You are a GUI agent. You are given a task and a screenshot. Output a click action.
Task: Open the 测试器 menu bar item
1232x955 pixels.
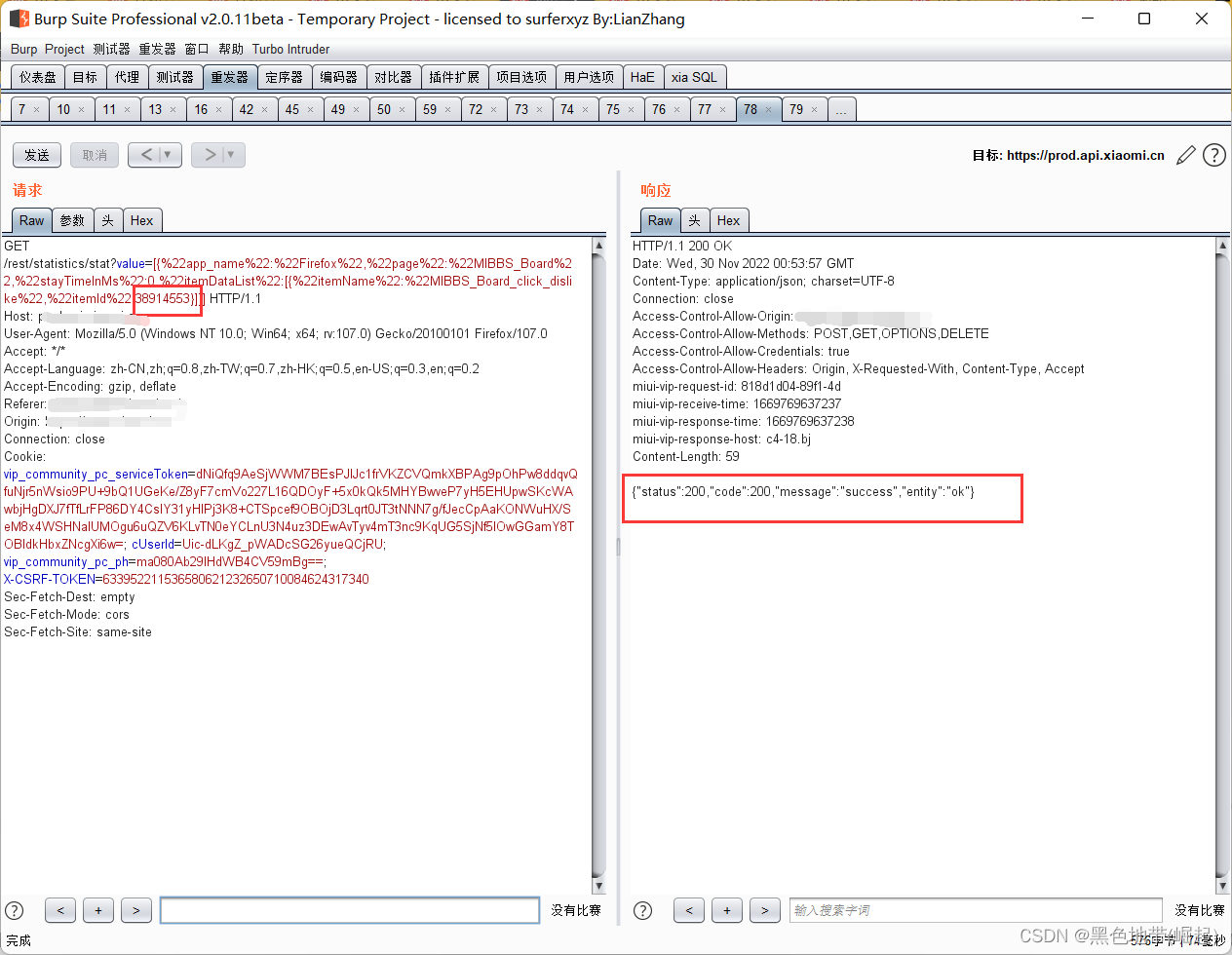(x=111, y=49)
